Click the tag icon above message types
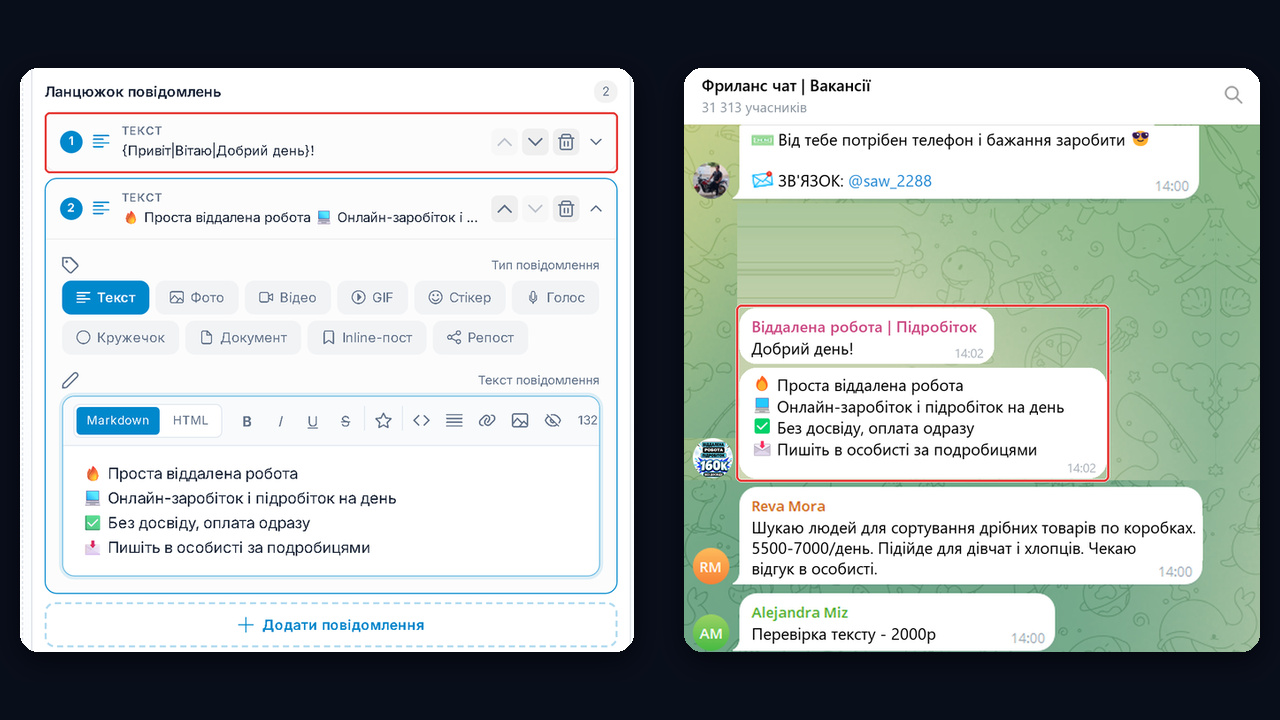Image resolution: width=1280 pixels, height=720 pixels. click(70, 265)
